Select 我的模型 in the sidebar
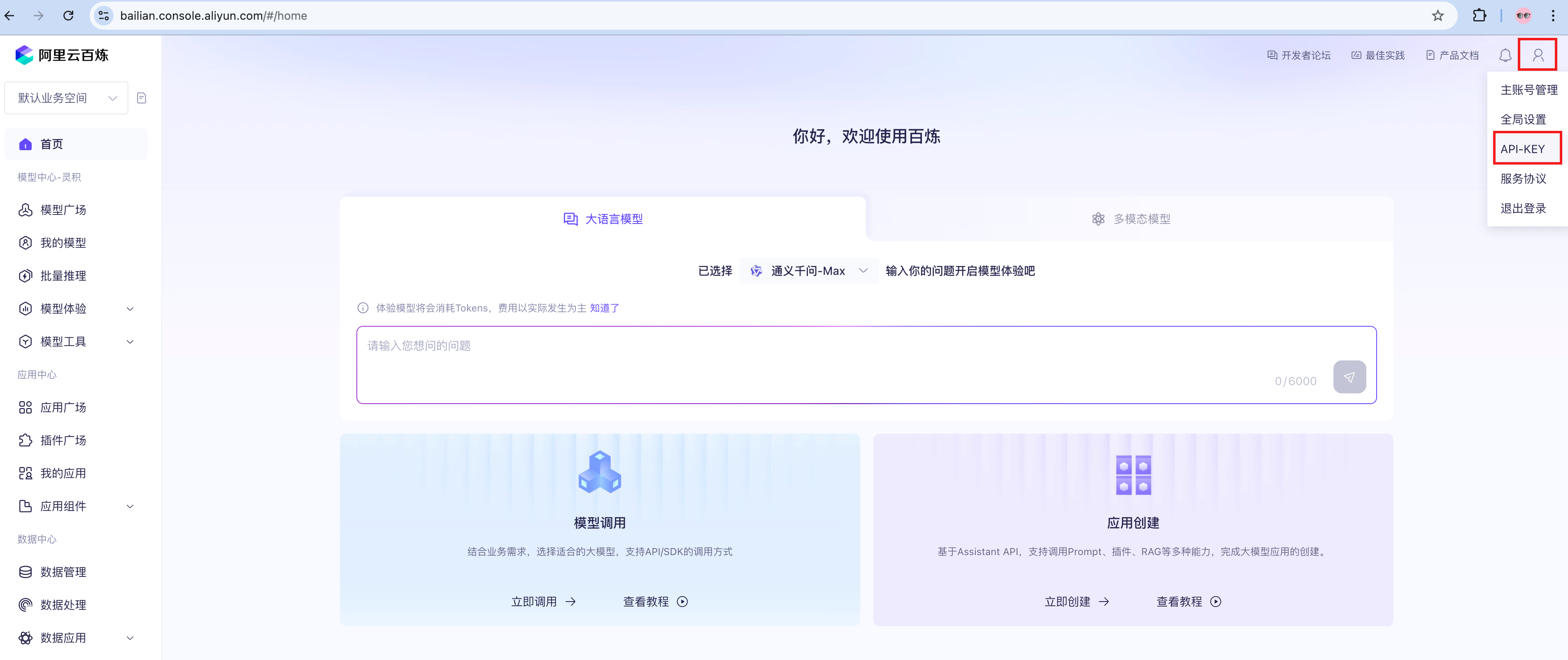Screen dimensions: 1568x660 coord(63,242)
